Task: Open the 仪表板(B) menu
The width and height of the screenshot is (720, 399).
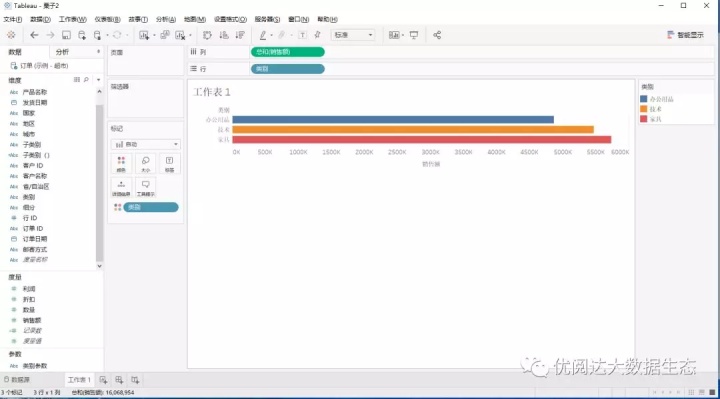Action: click(x=107, y=19)
